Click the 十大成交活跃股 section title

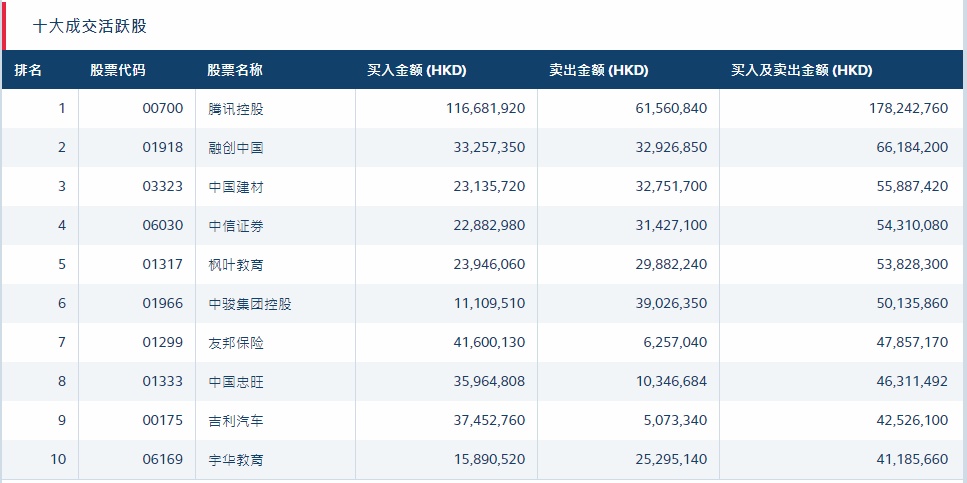(90, 26)
